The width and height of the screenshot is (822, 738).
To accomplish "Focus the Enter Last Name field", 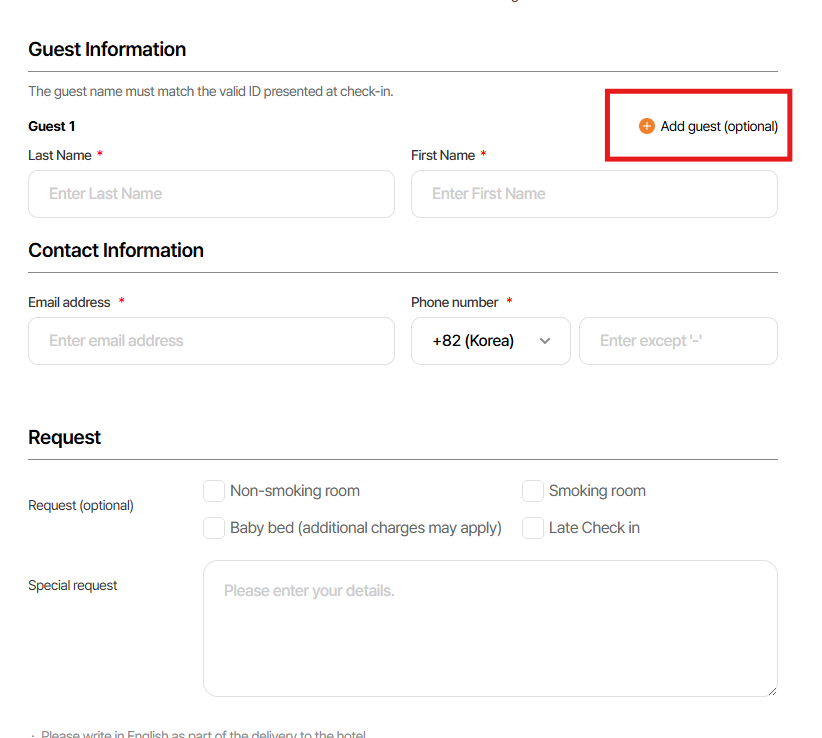I will tap(211, 194).
